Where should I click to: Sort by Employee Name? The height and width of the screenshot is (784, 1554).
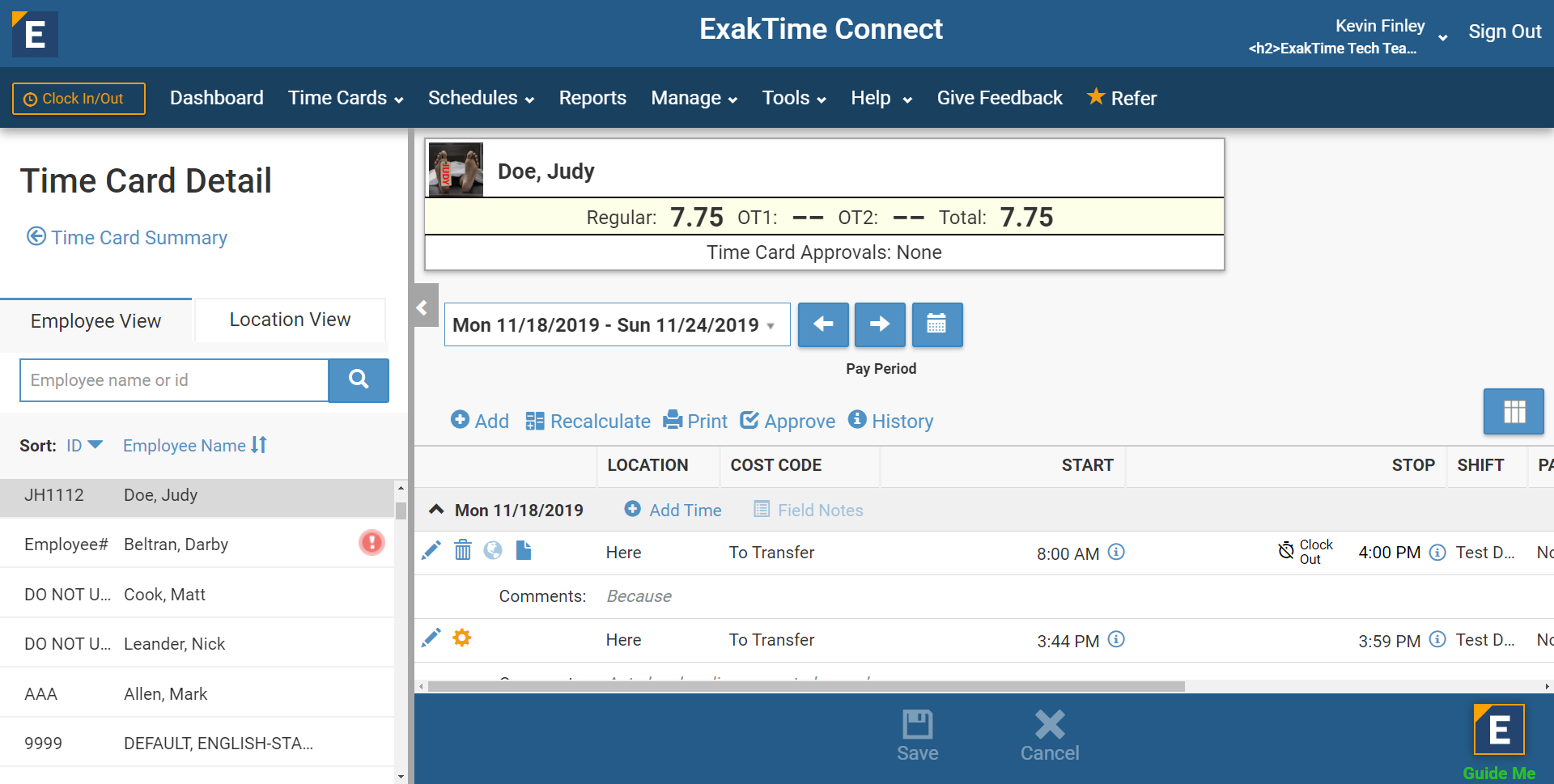(194, 446)
